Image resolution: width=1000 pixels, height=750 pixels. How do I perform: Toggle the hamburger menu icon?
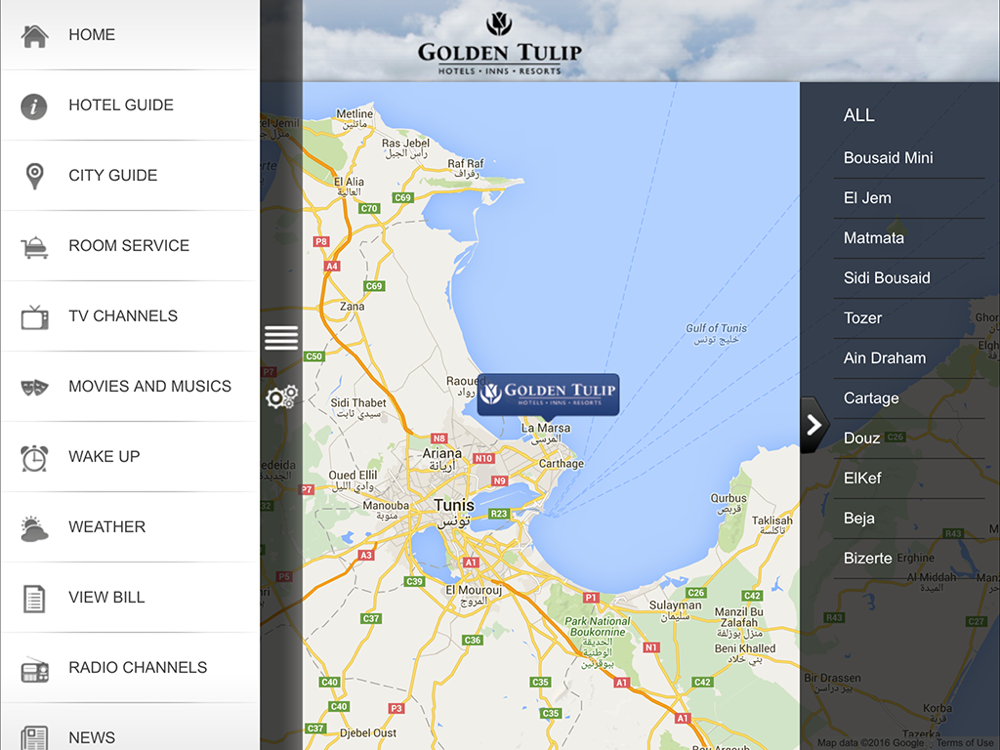pos(281,337)
